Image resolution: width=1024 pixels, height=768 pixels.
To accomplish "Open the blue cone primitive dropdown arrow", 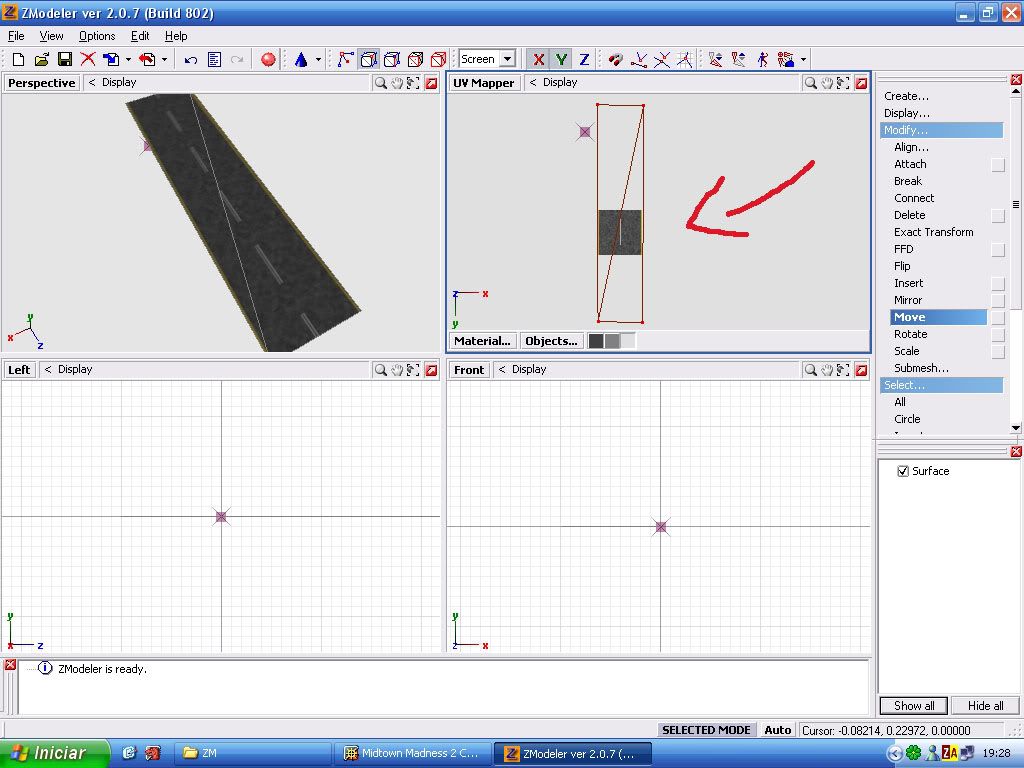I will tap(318, 60).
